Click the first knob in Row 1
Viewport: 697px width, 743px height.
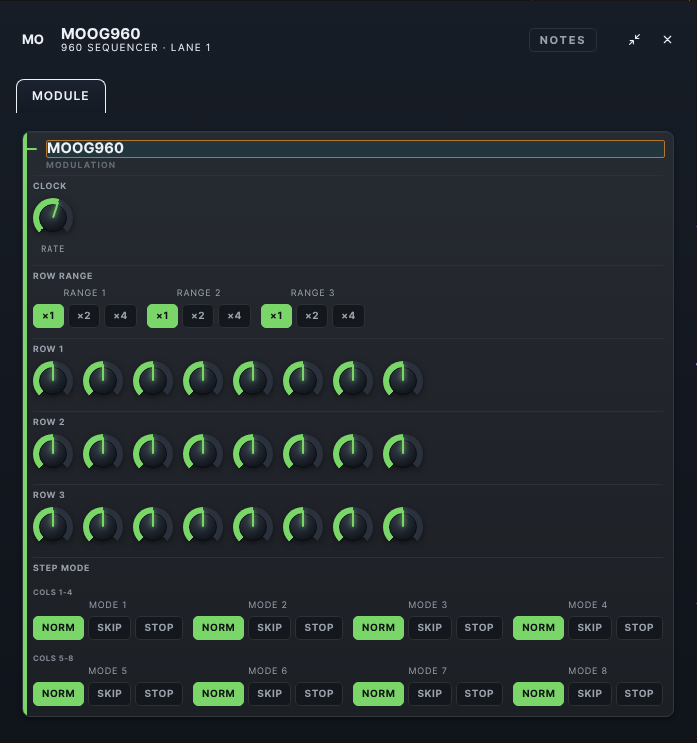click(x=53, y=379)
